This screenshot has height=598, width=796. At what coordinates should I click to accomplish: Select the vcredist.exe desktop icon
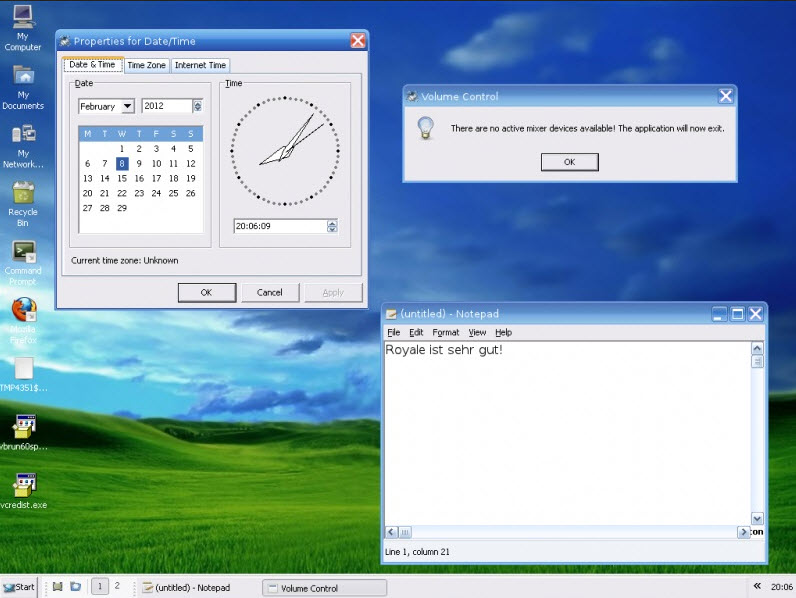click(23, 491)
